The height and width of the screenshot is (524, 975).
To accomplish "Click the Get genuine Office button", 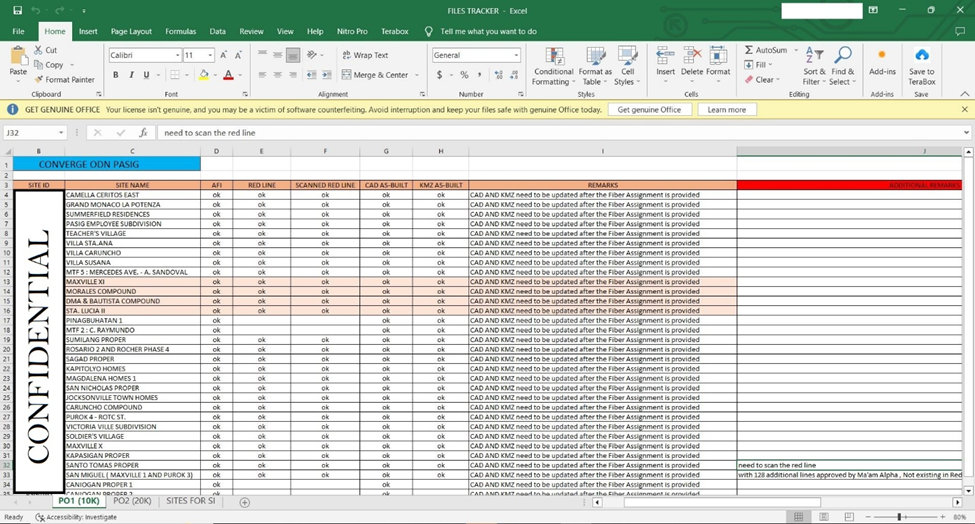I will point(649,109).
